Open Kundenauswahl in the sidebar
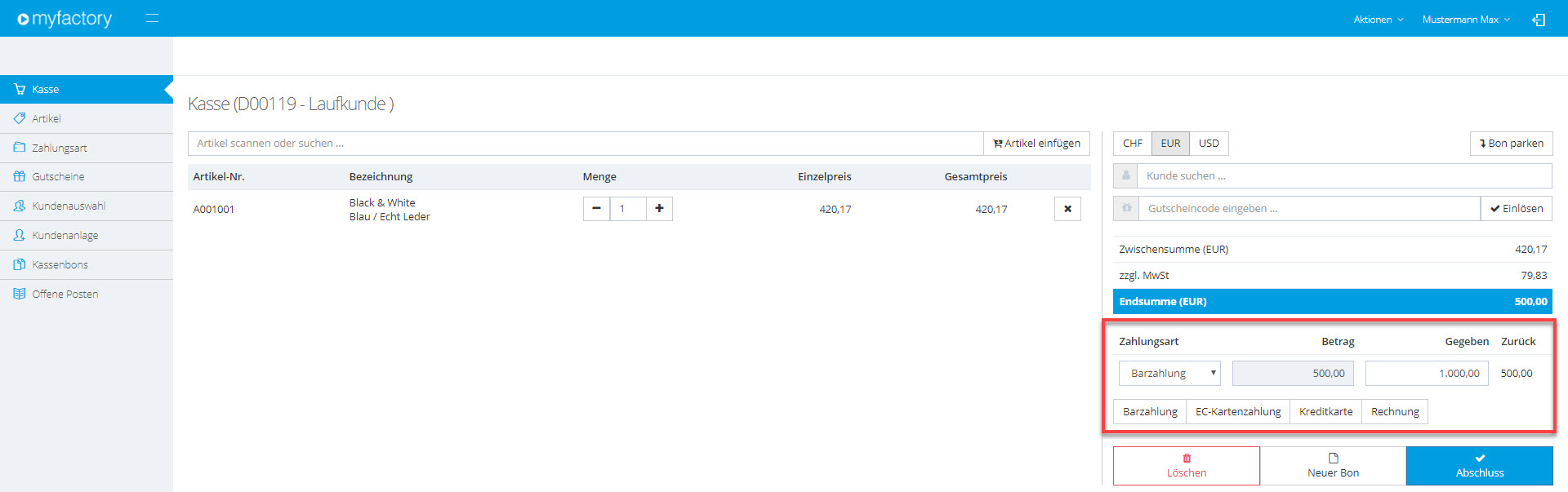Image resolution: width=1568 pixels, height=492 pixels. click(87, 206)
